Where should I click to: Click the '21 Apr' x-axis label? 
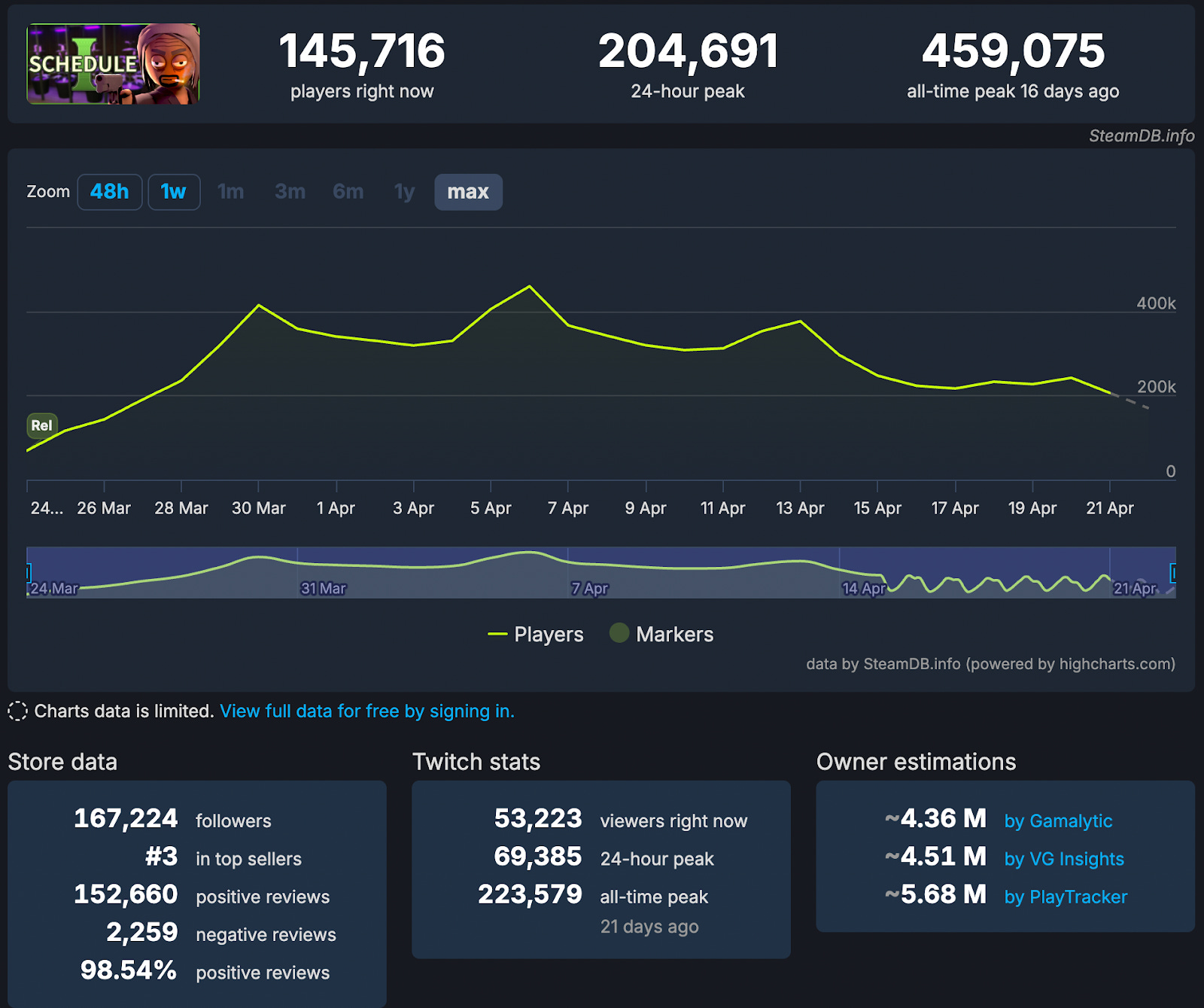(x=1110, y=508)
